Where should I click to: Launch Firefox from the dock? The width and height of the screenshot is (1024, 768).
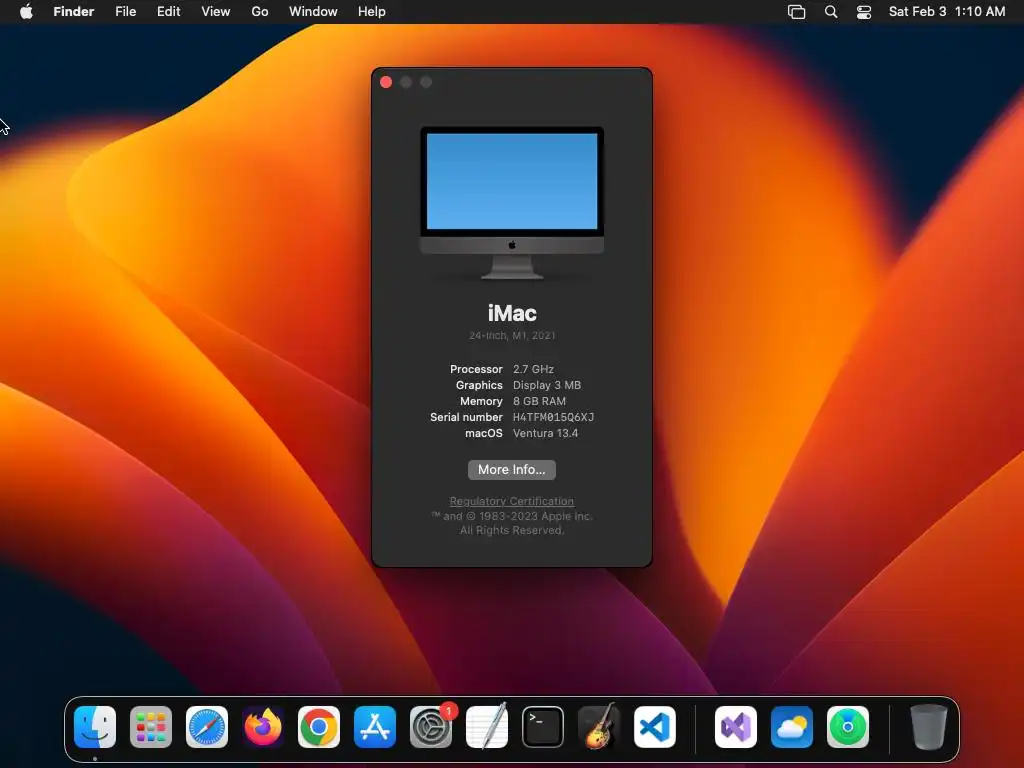tap(263, 727)
